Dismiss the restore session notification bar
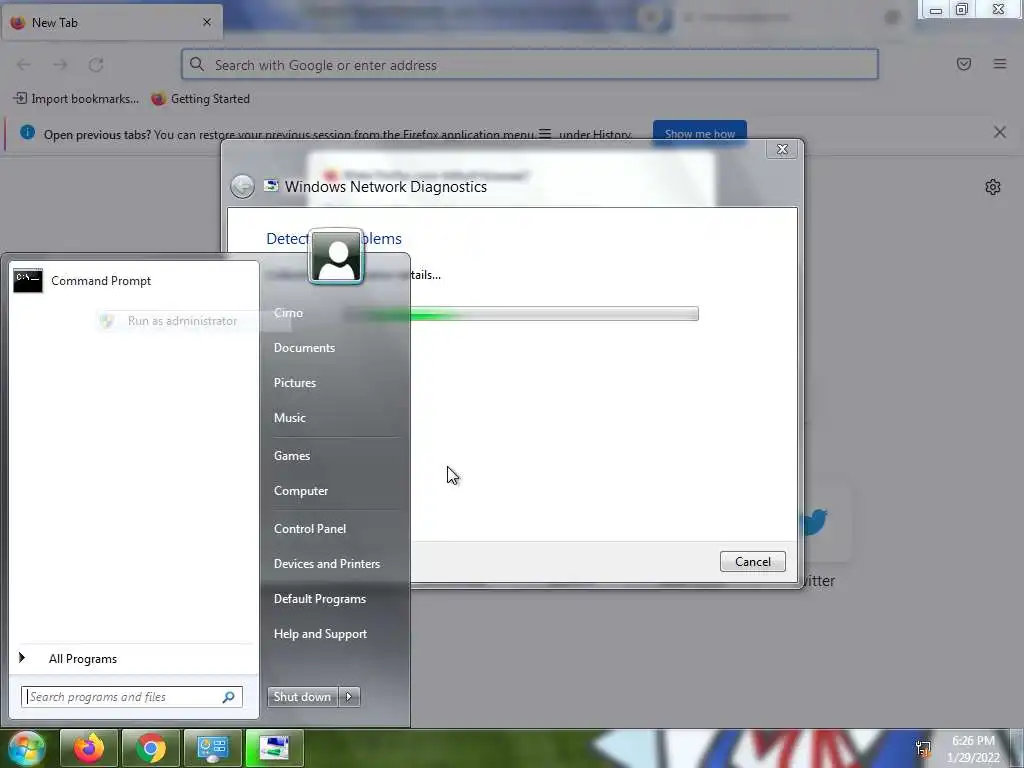The width and height of the screenshot is (1024, 768). [1000, 133]
